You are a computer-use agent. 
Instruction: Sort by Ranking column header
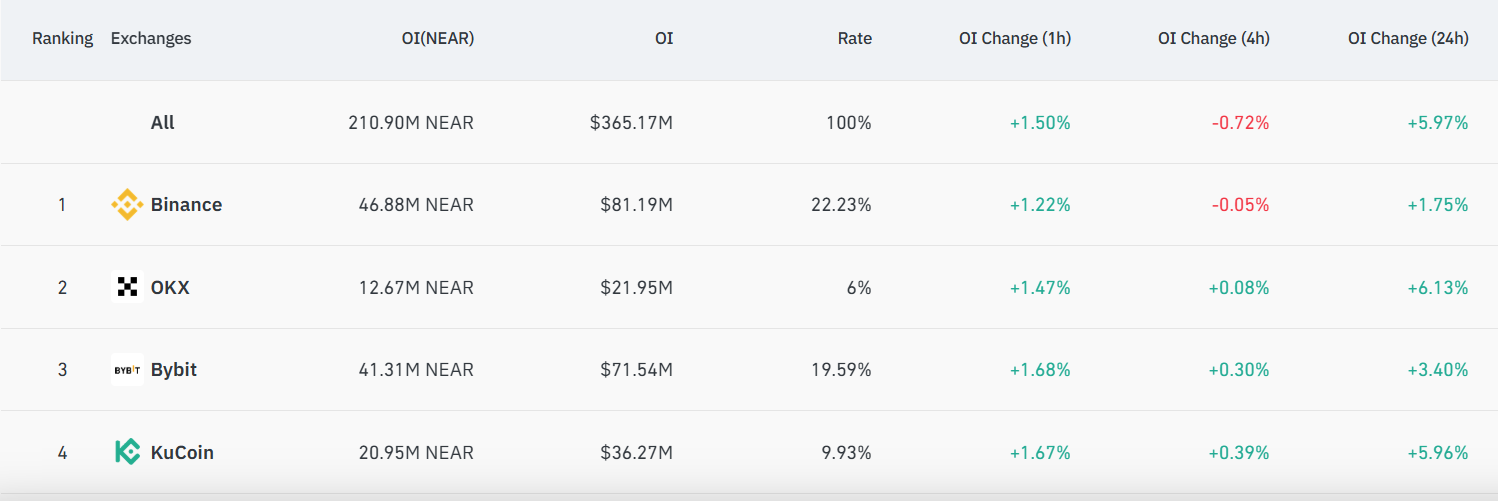(62, 38)
